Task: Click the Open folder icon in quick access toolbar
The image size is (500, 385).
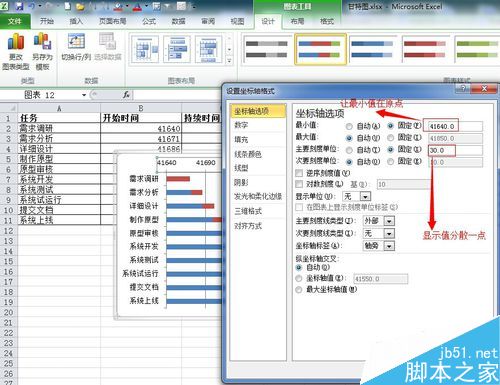Action: (x=80, y=6)
